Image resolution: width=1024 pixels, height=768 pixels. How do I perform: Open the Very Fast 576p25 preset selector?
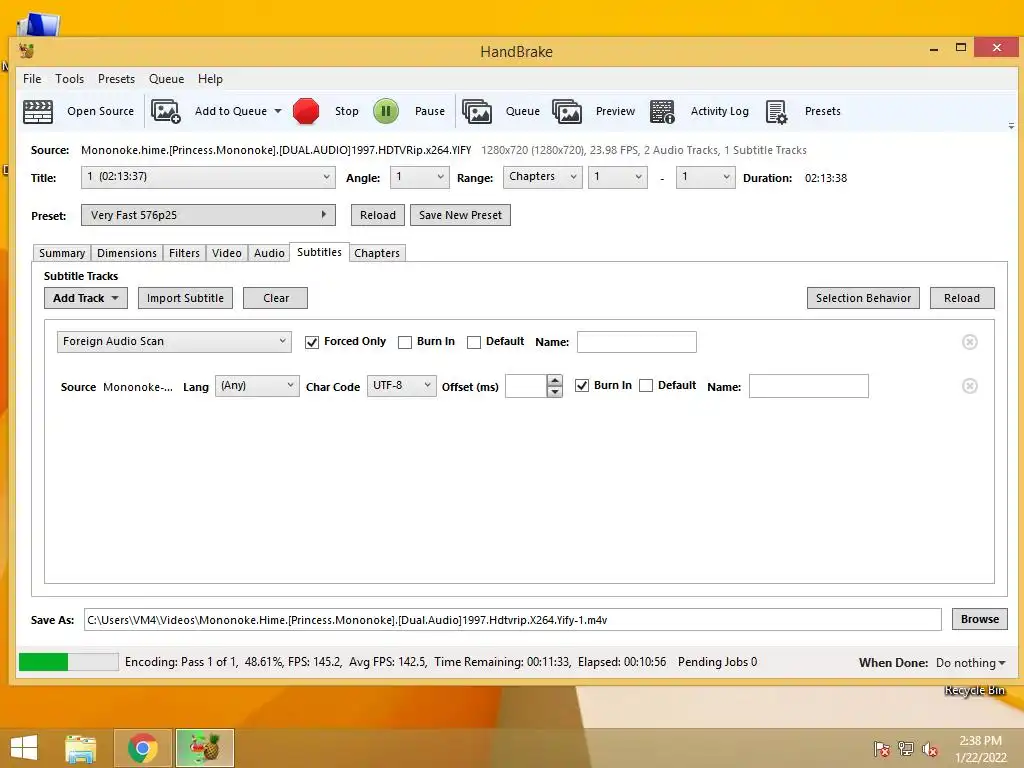click(208, 215)
